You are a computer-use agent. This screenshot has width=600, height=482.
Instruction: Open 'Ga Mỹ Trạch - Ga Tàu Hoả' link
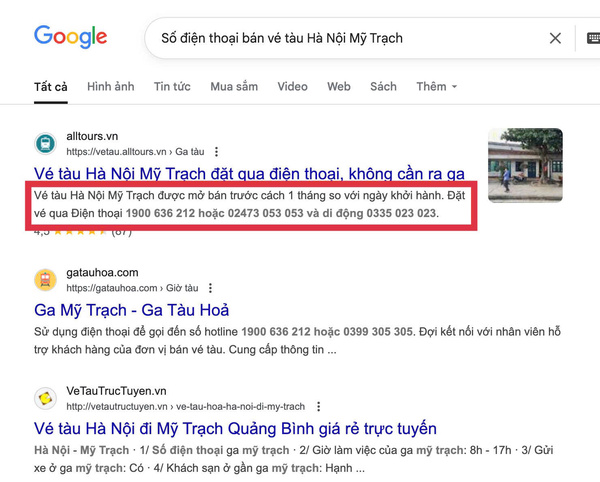(x=132, y=310)
